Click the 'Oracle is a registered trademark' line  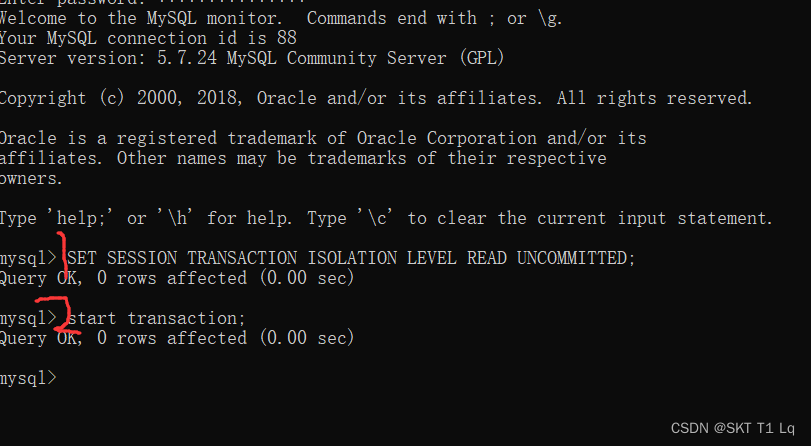click(x=323, y=138)
